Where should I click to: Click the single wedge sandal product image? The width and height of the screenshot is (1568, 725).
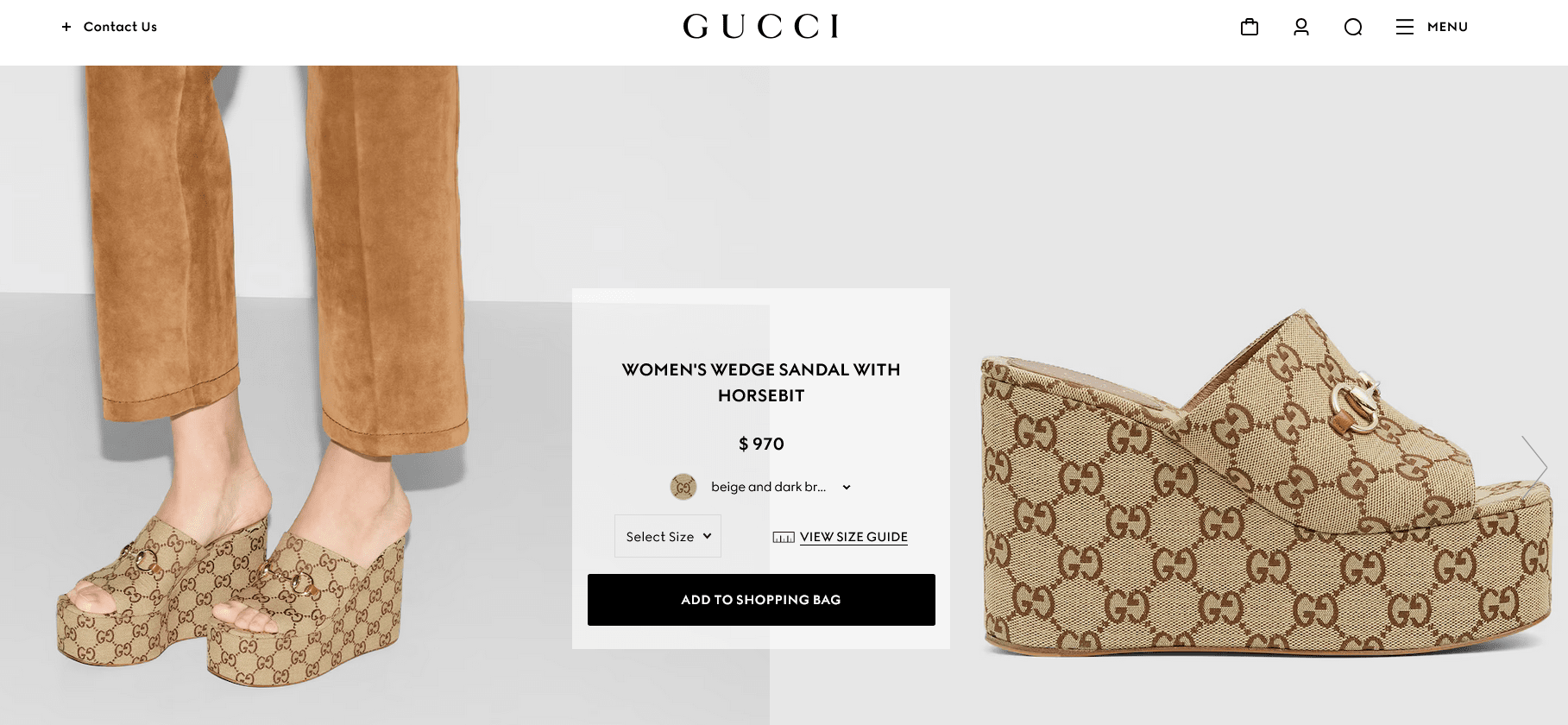click(x=1259, y=483)
